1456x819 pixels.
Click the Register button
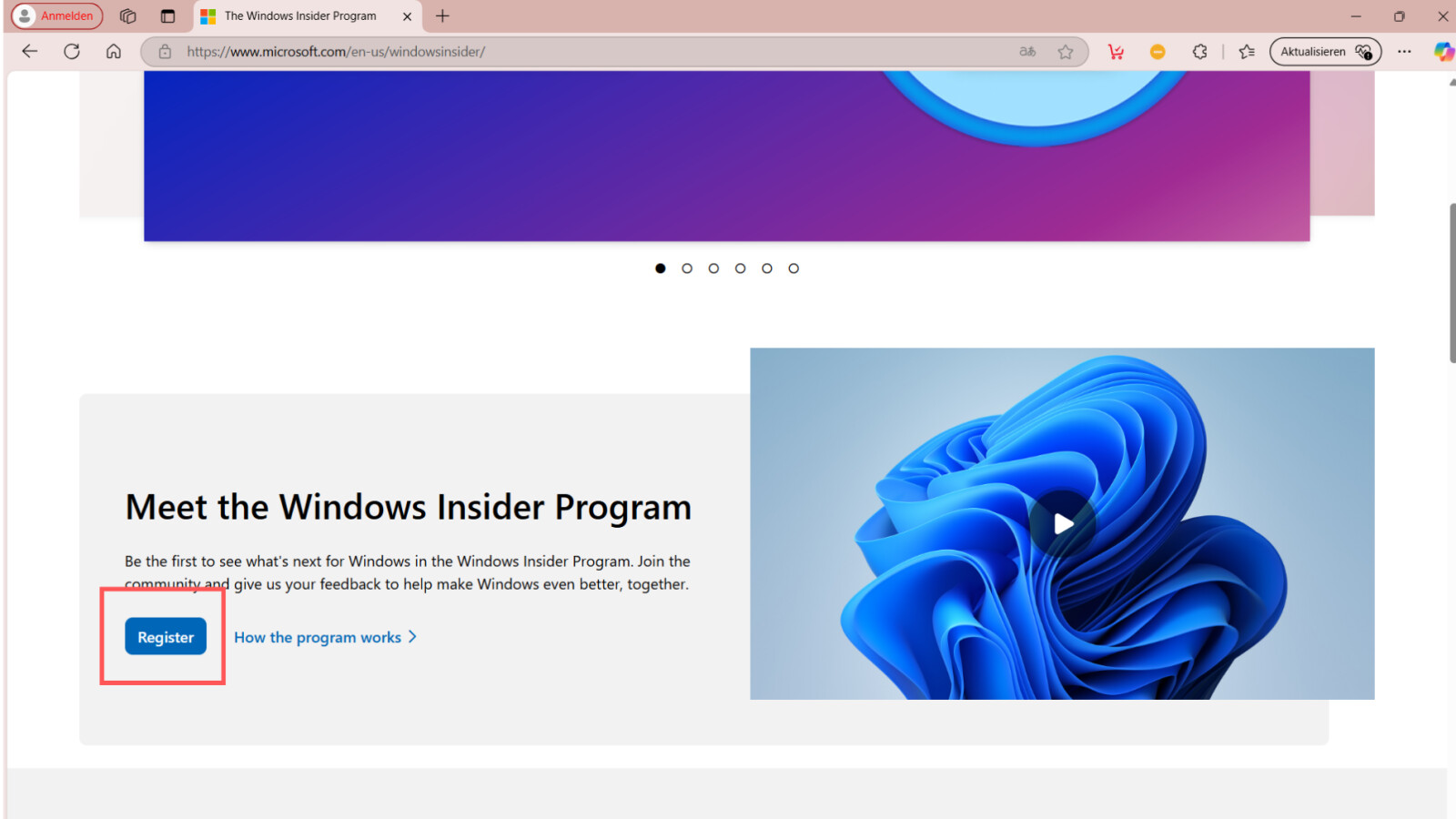[166, 637]
